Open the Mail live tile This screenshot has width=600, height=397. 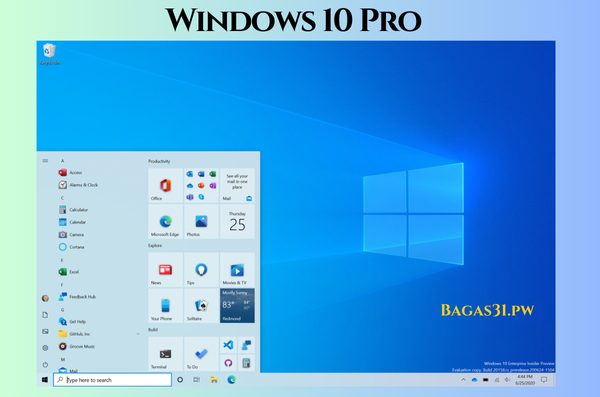pyautogui.click(x=237, y=186)
